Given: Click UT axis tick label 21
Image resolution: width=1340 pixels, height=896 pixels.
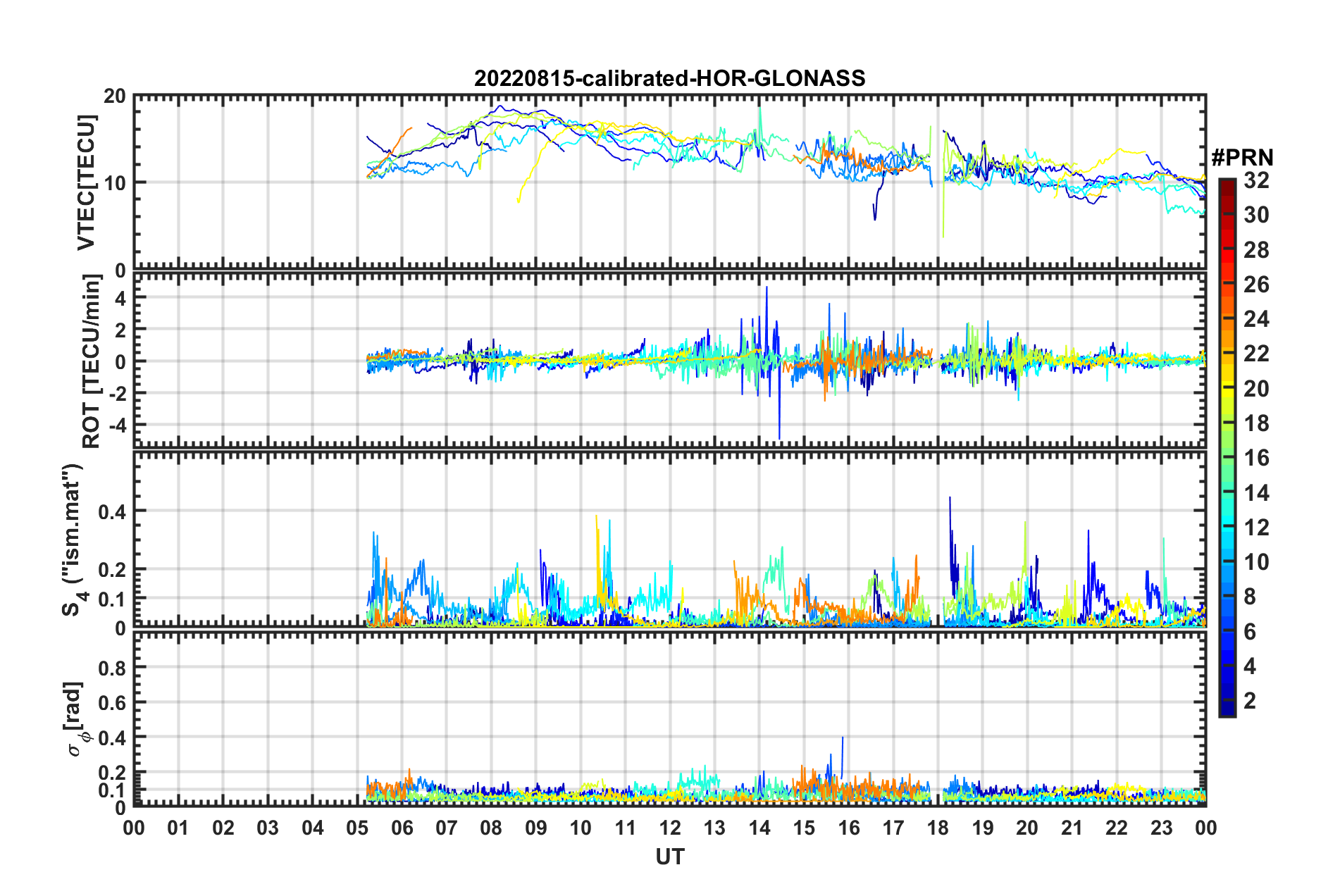Looking at the screenshot, I should 1072,828.
